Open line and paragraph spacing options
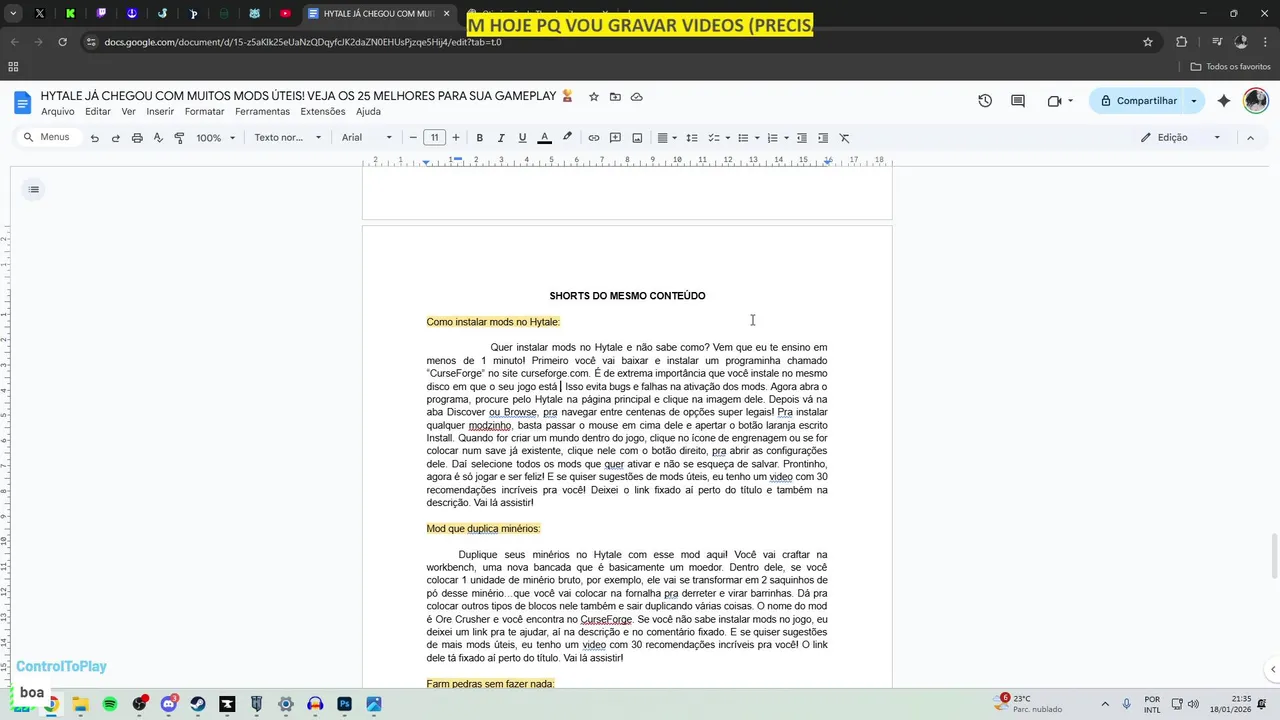 pyautogui.click(x=692, y=138)
